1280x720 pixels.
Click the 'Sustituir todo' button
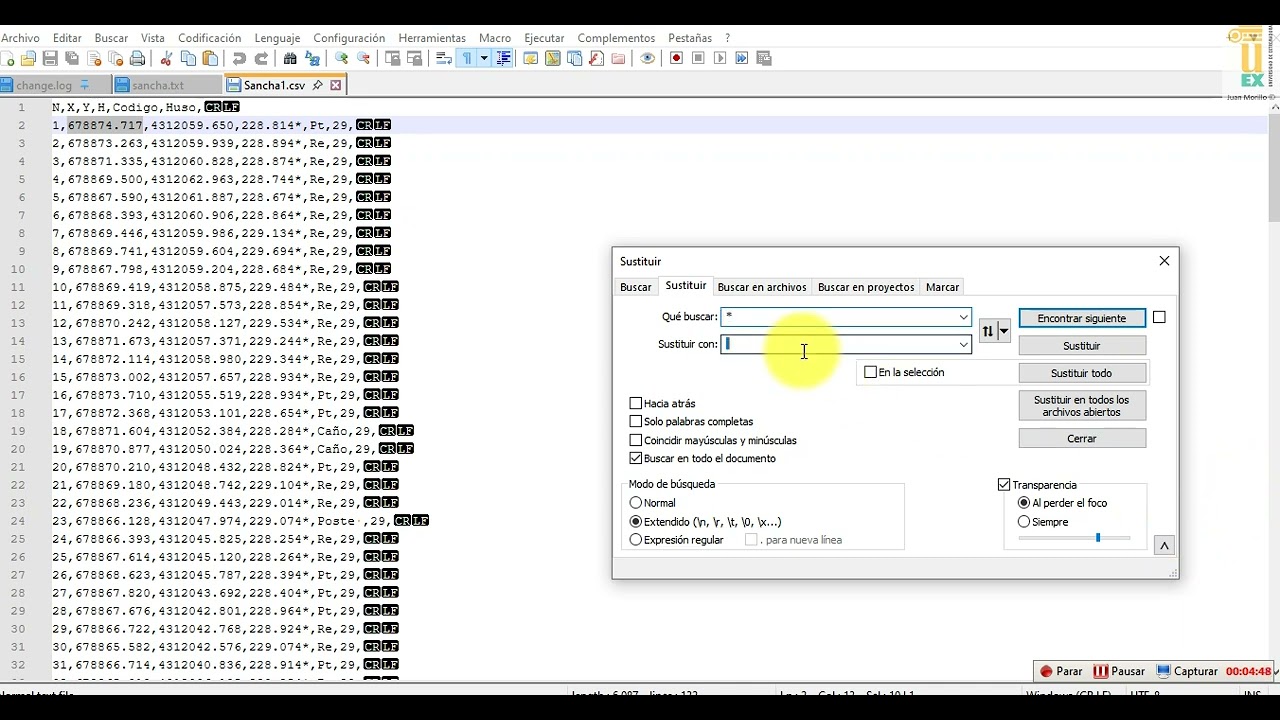(x=1082, y=373)
